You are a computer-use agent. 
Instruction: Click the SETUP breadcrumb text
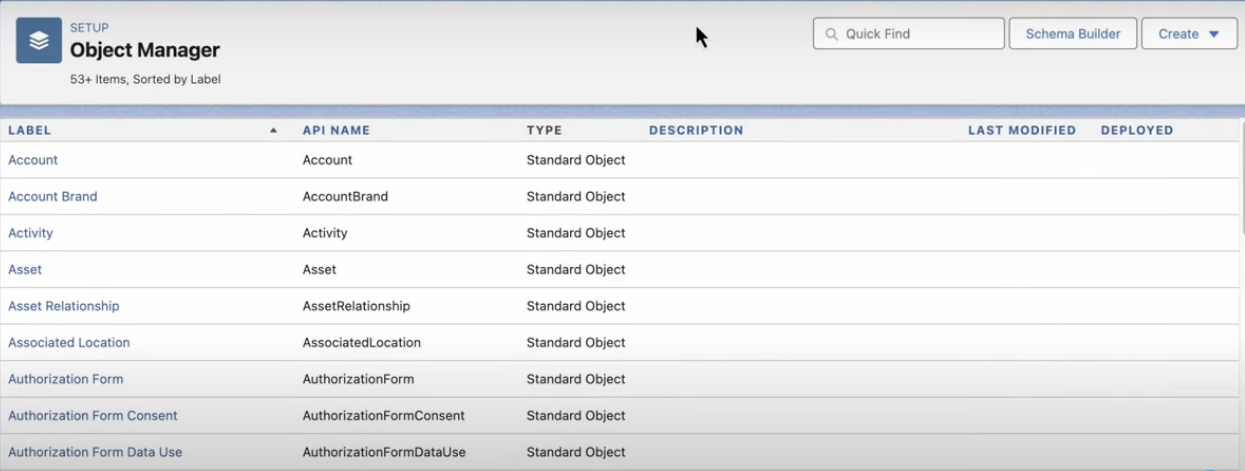point(89,28)
